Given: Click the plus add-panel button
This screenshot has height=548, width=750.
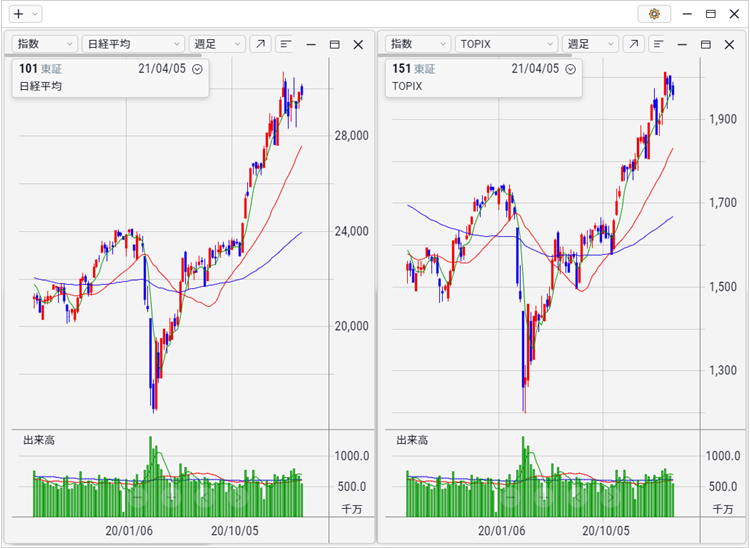Looking at the screenshot, I should tap(18, 14).
